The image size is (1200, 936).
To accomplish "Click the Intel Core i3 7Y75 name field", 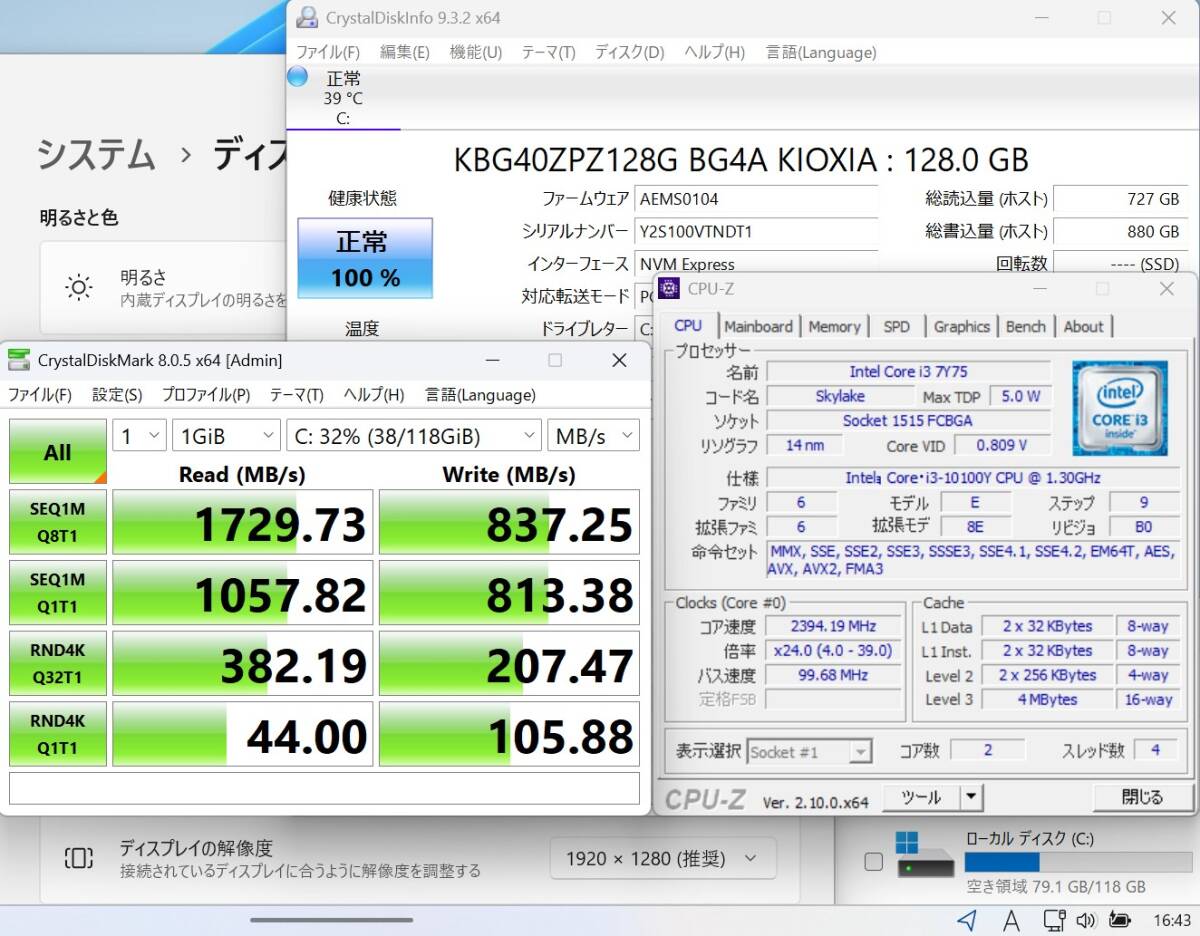I will coord(909,371).
